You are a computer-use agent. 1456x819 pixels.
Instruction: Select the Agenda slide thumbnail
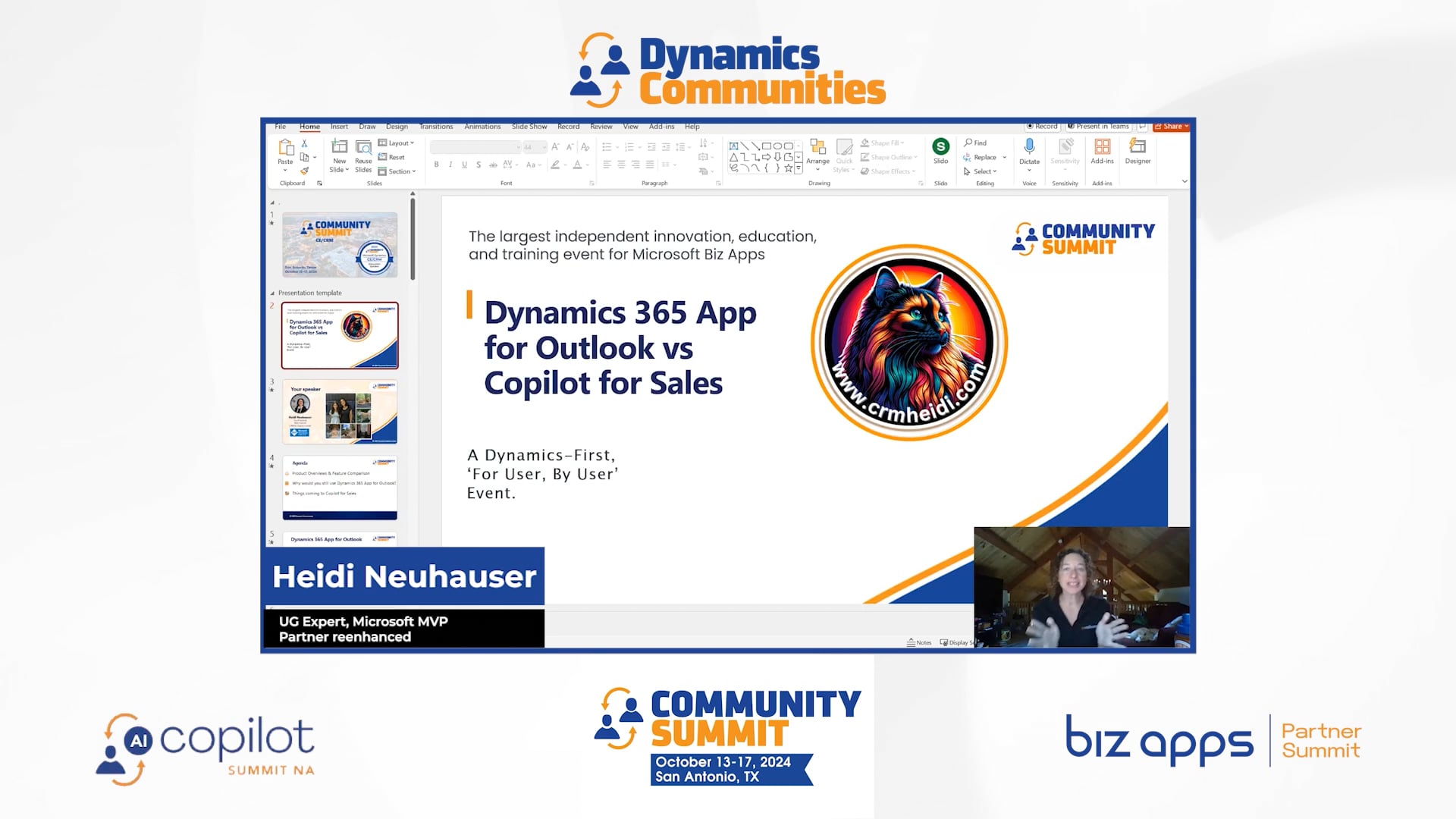[x=339, y=489]
